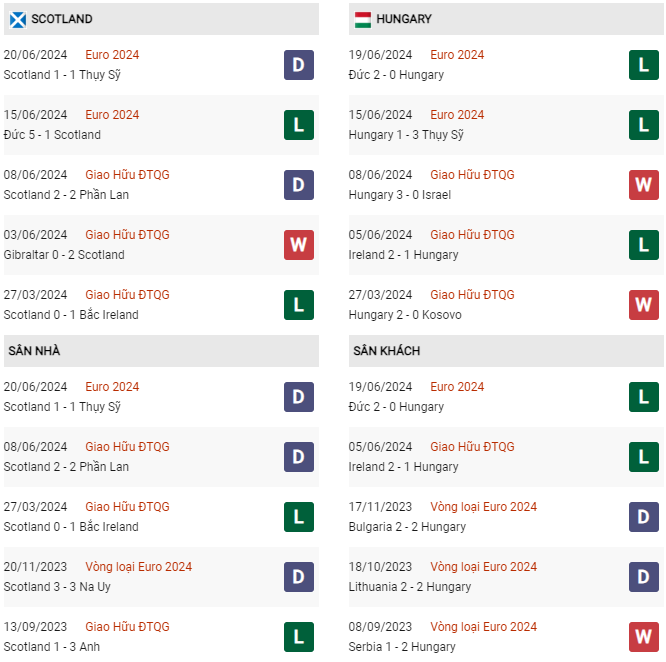Select the Ireland 2-1 Hungary result under the HUNGARY header
The image size is (666, 662).
(x=403, y=255)
